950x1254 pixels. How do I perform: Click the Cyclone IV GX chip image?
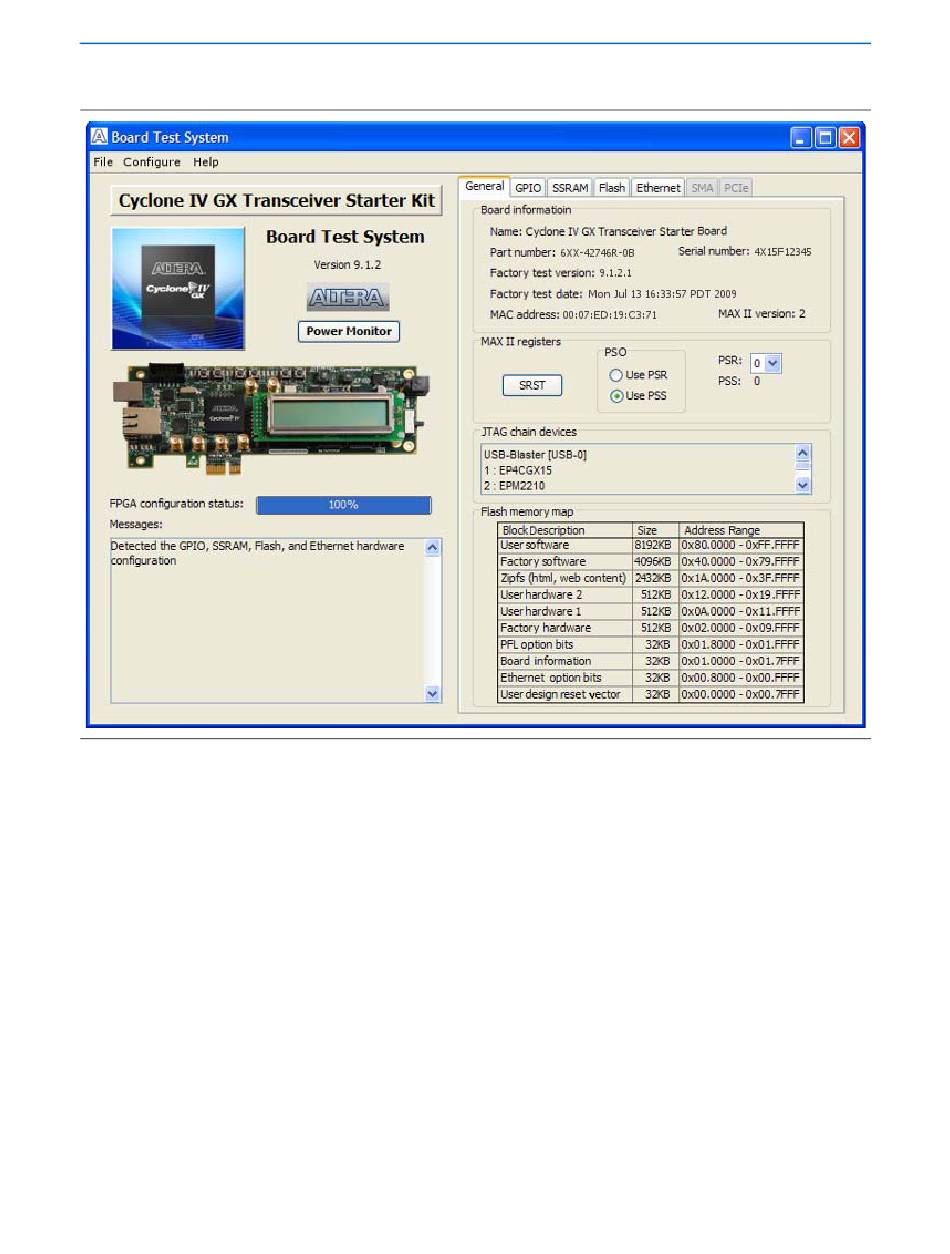[x=178, y=289]
